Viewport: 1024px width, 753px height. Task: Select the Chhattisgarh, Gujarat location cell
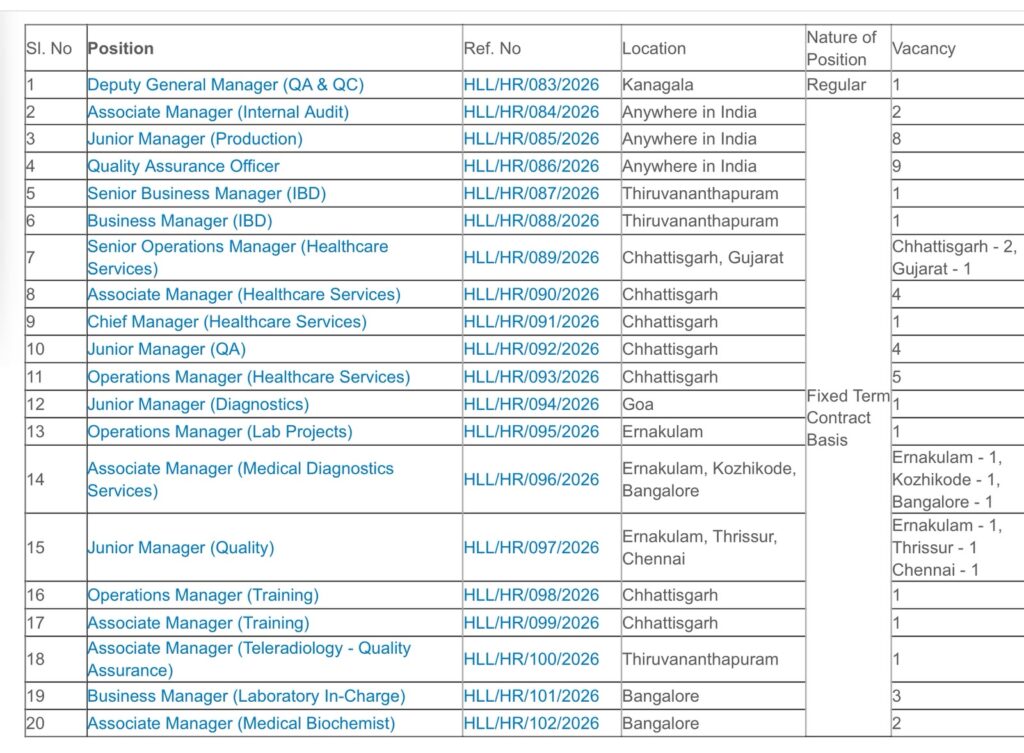tap(713, 257)
